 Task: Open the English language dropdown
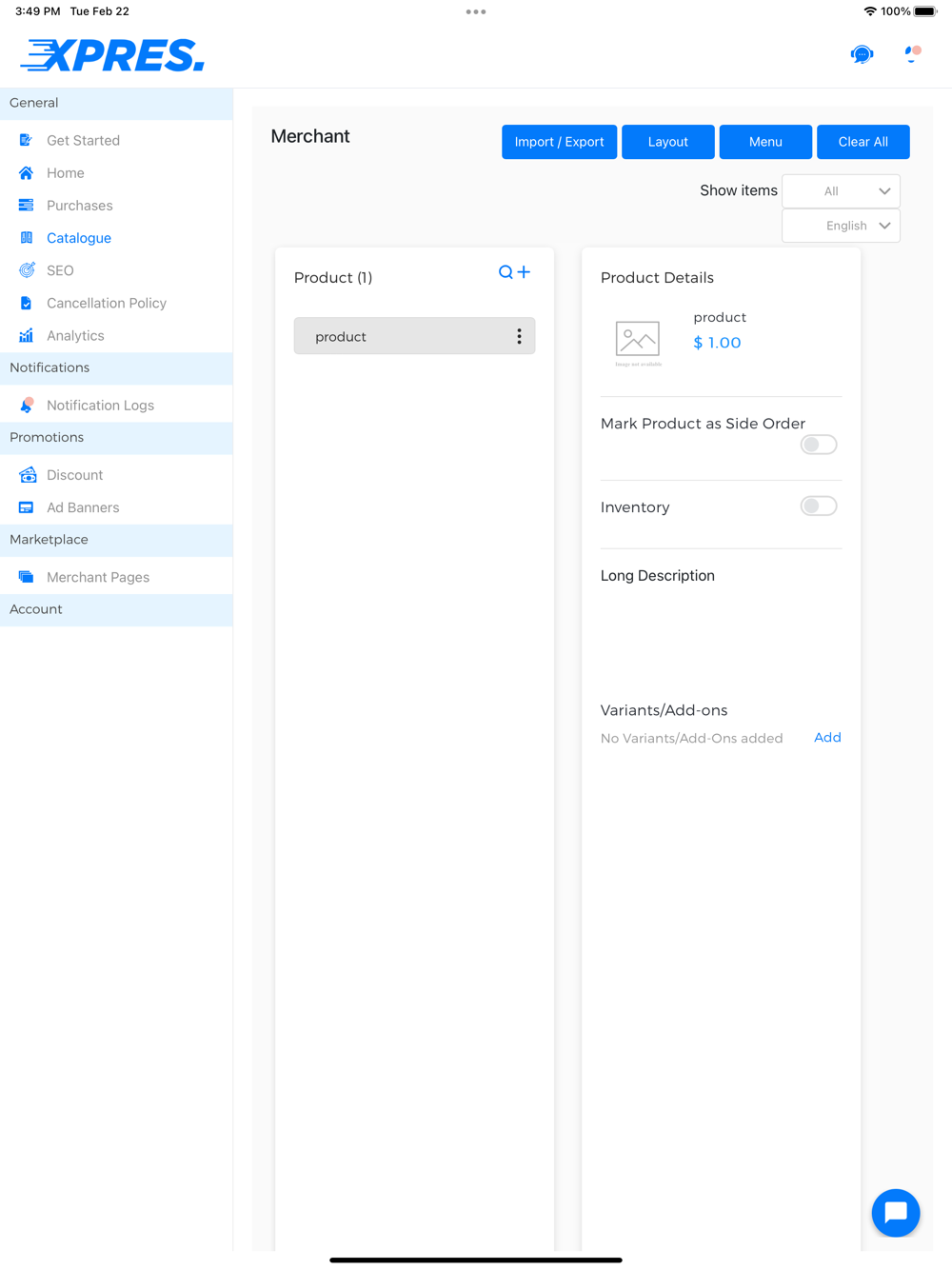pyautogui.click(x=841, y=226)
